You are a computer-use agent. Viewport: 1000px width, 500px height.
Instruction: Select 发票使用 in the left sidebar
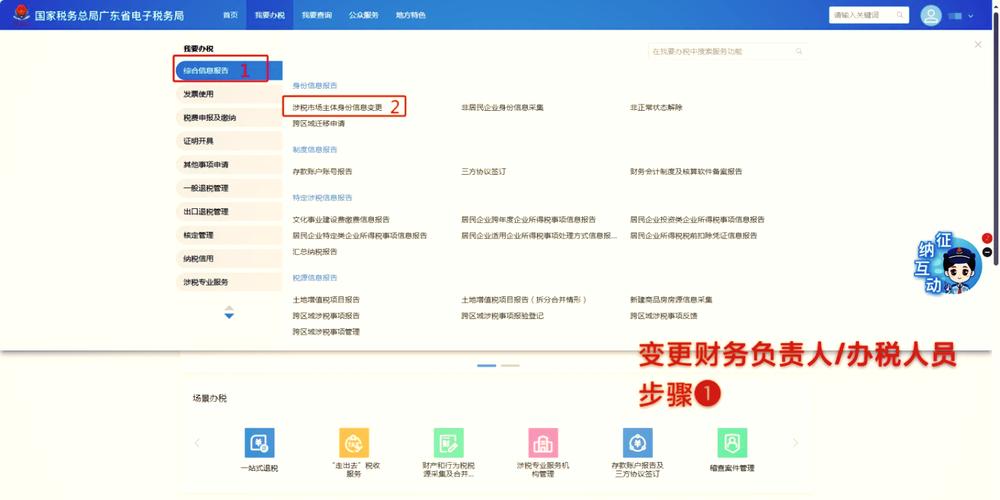tap(198, 94)
